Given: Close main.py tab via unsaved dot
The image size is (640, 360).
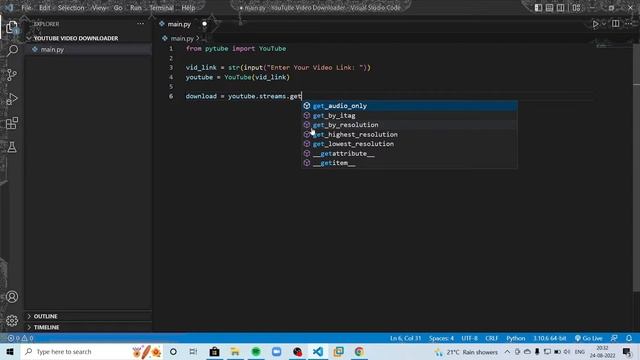Looking at the screenshot, I should (204, 24).
